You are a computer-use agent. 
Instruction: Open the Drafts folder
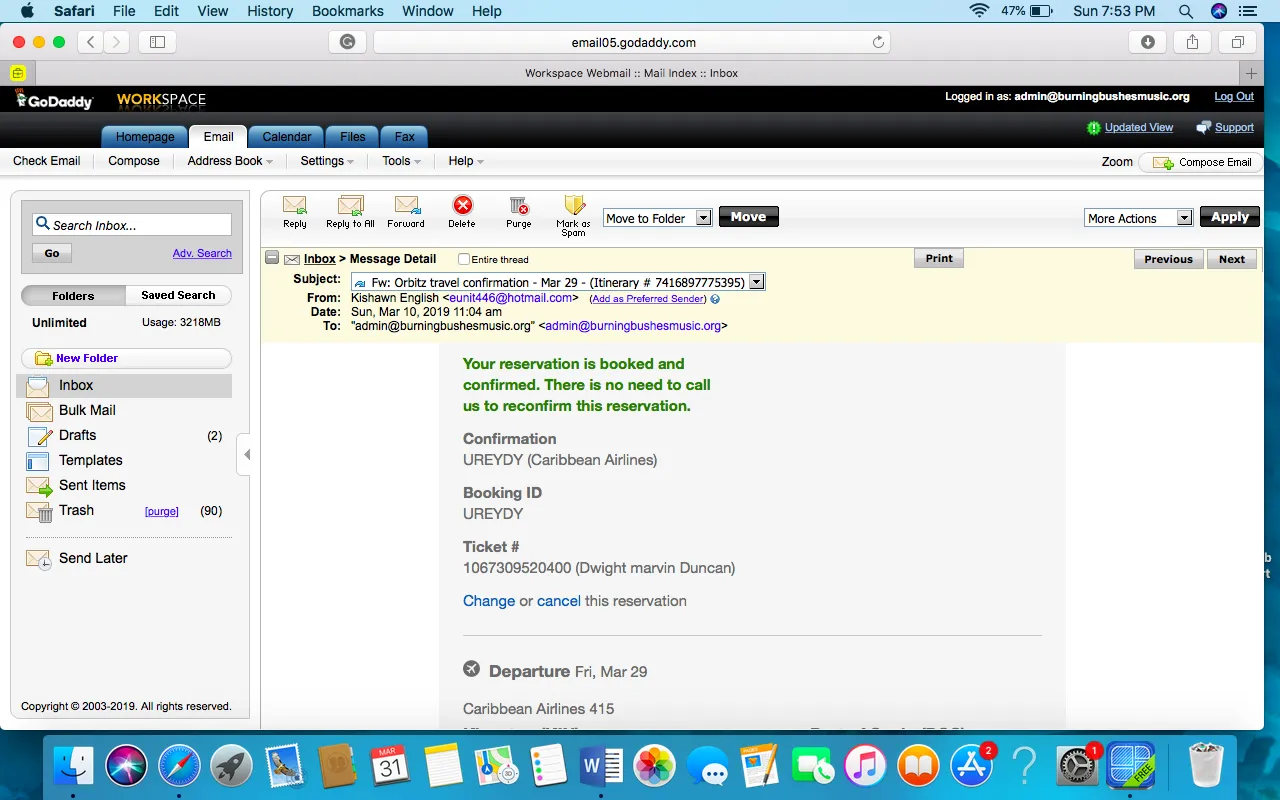(77, 435)
